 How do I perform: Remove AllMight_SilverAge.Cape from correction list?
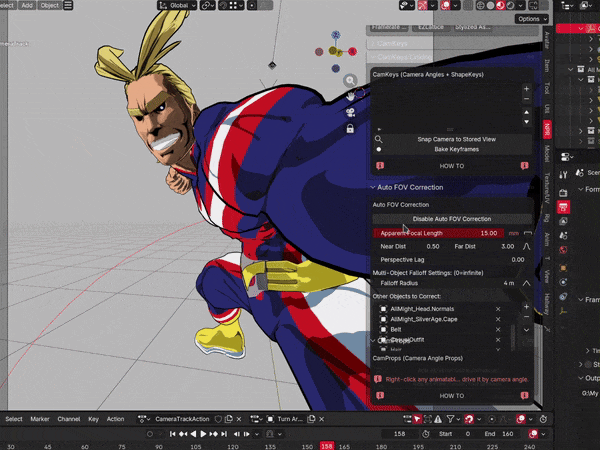[x=498, y=319]
